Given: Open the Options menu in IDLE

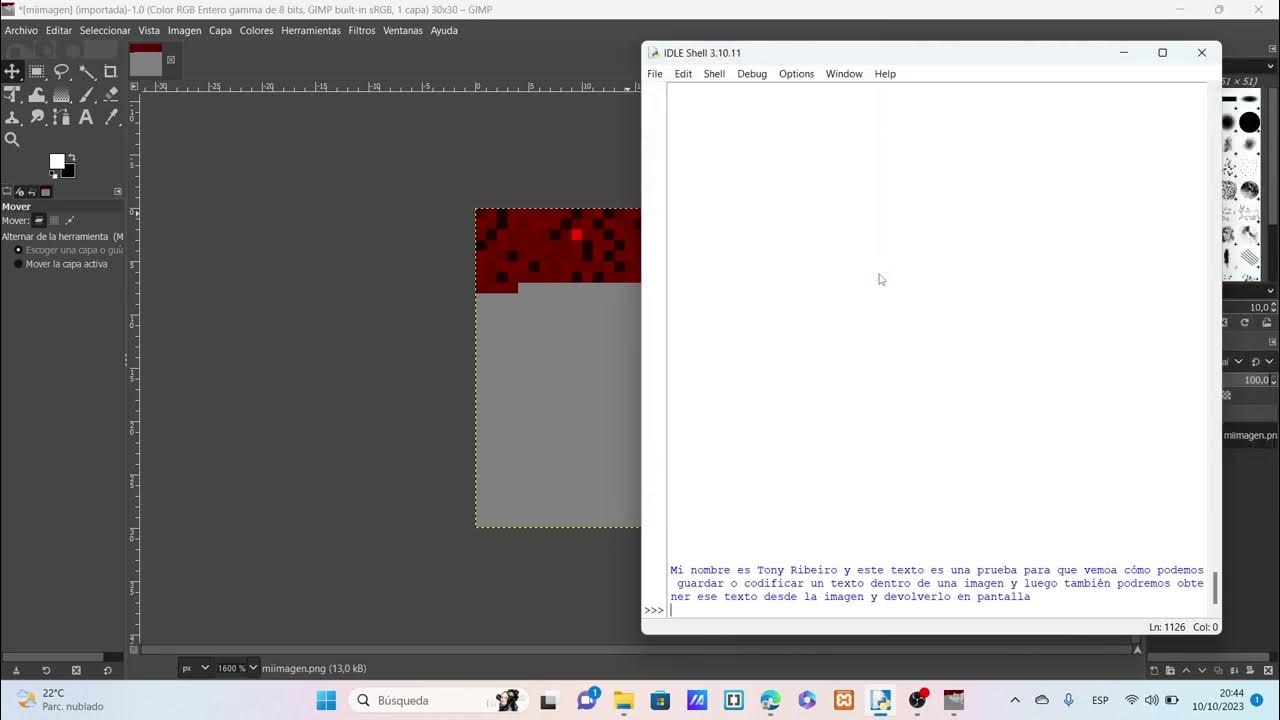Looking at the screenshot, I should [x=796, y=74].
